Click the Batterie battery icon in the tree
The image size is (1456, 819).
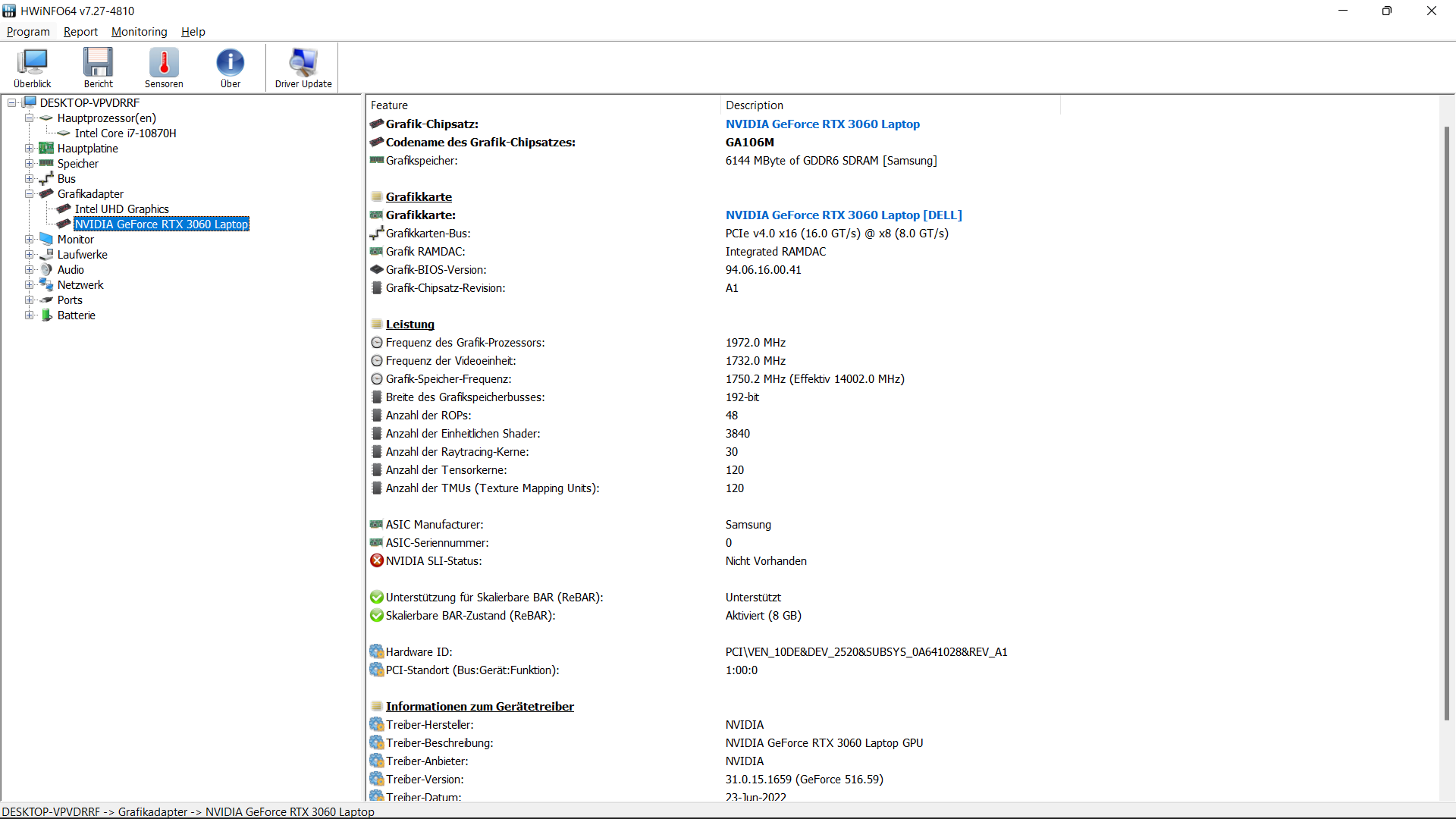(46, 315)
